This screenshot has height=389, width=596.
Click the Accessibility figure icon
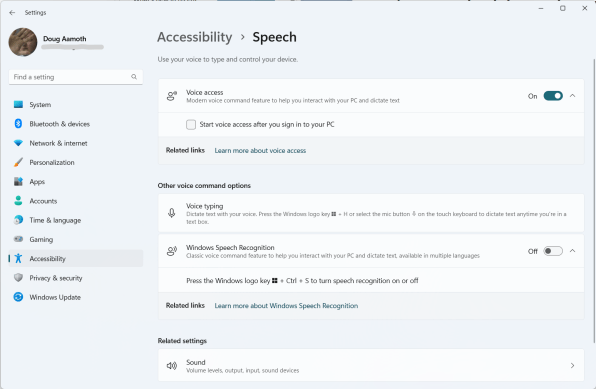[x=18, y=259]
